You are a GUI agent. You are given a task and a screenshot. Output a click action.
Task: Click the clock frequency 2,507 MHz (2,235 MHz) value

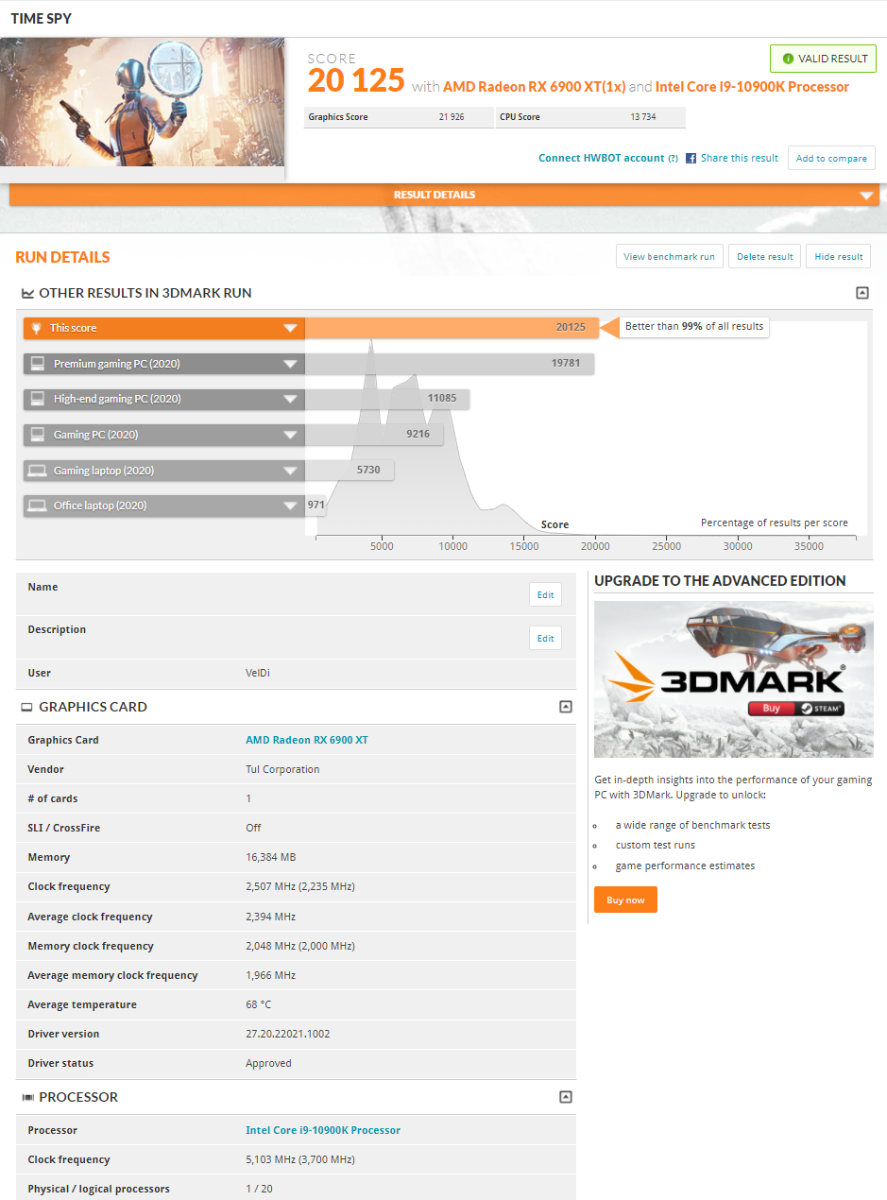pos(300,886)
